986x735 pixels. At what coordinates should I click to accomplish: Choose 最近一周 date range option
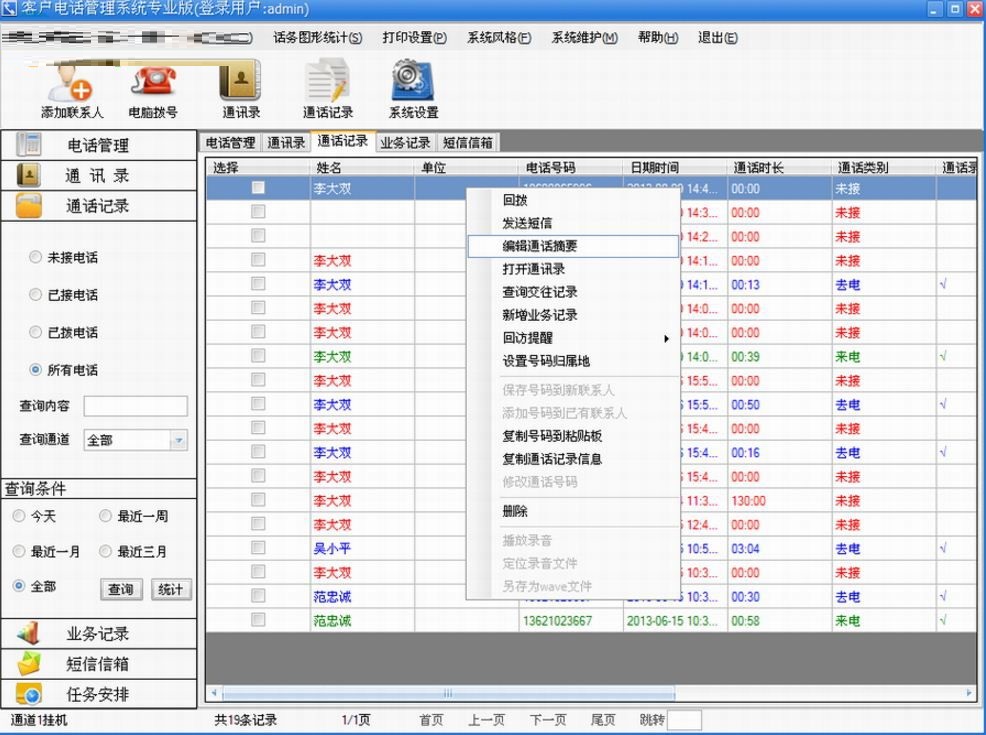tap(105, 516)
